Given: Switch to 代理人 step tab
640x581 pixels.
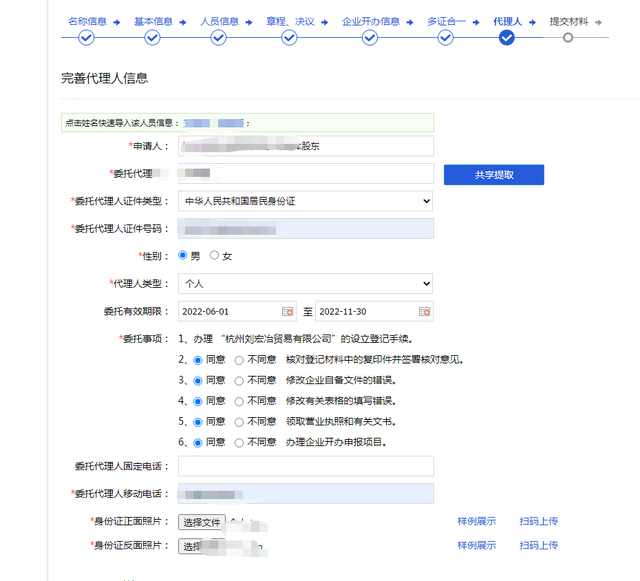Looking at the screenshot, I should (507, 21).
